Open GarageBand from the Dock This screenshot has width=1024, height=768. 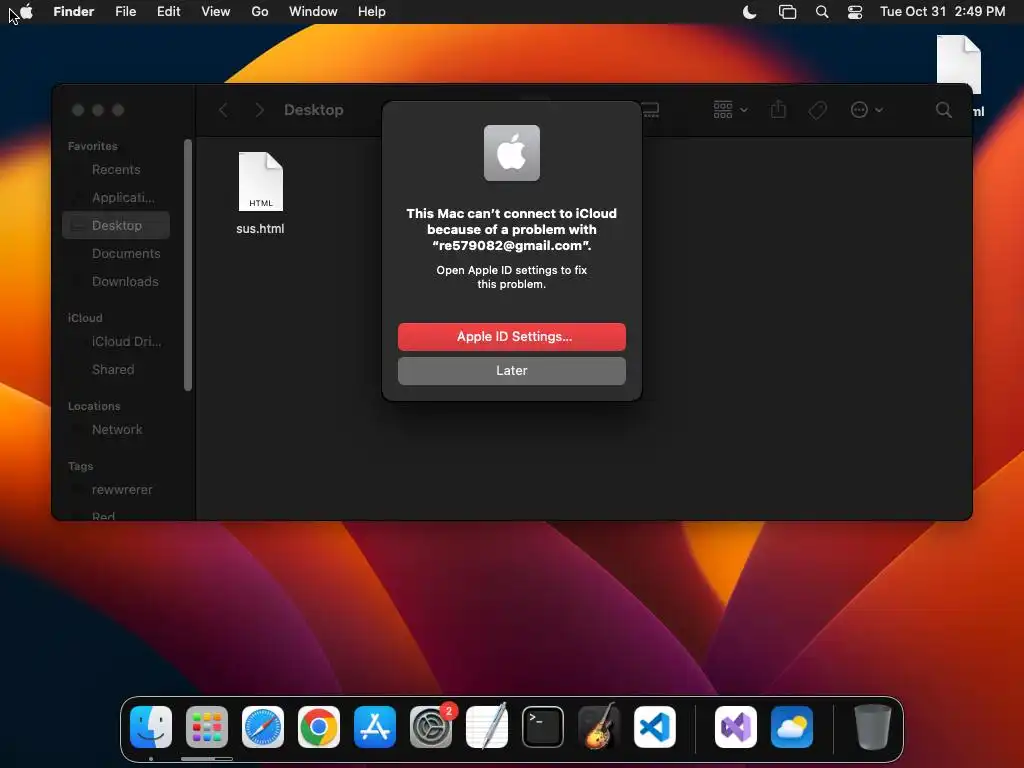599,727
